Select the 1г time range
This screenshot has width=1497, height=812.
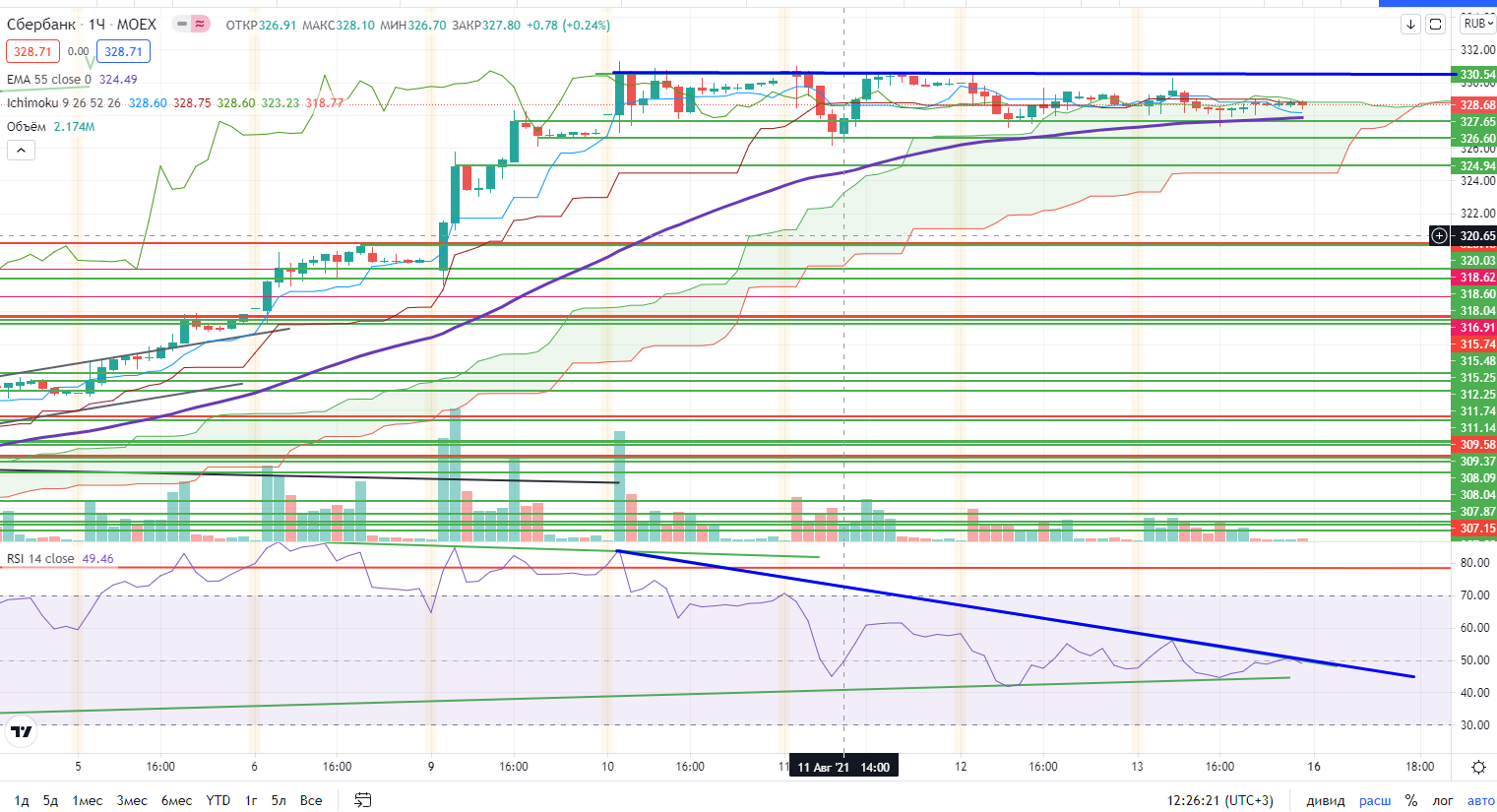pyautogui.click(x=251, y=800)
